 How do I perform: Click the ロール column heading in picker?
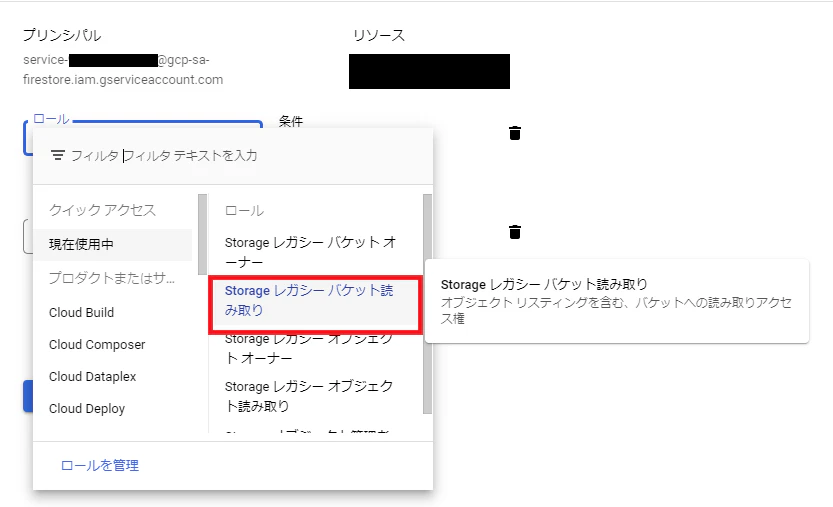[x=244, y=210]
